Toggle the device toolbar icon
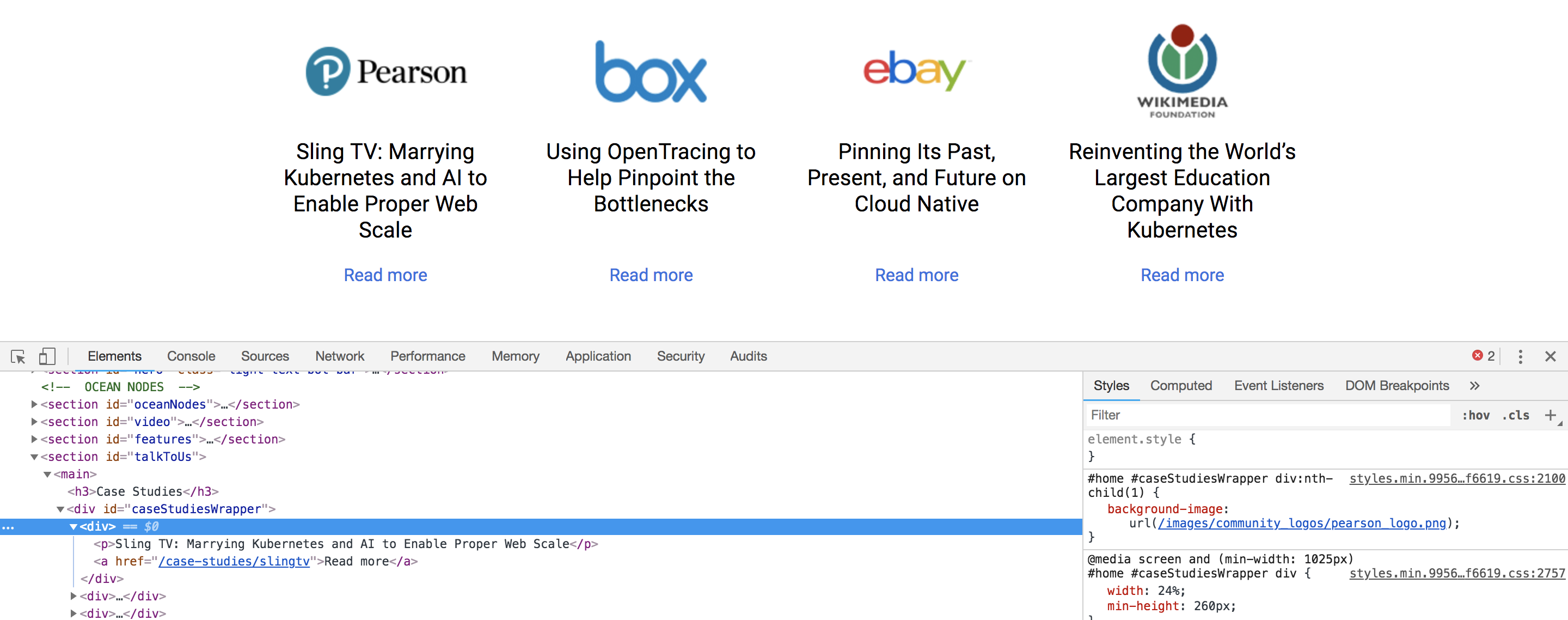Screen dimensions: 1568x620 [x=47, y=356]
